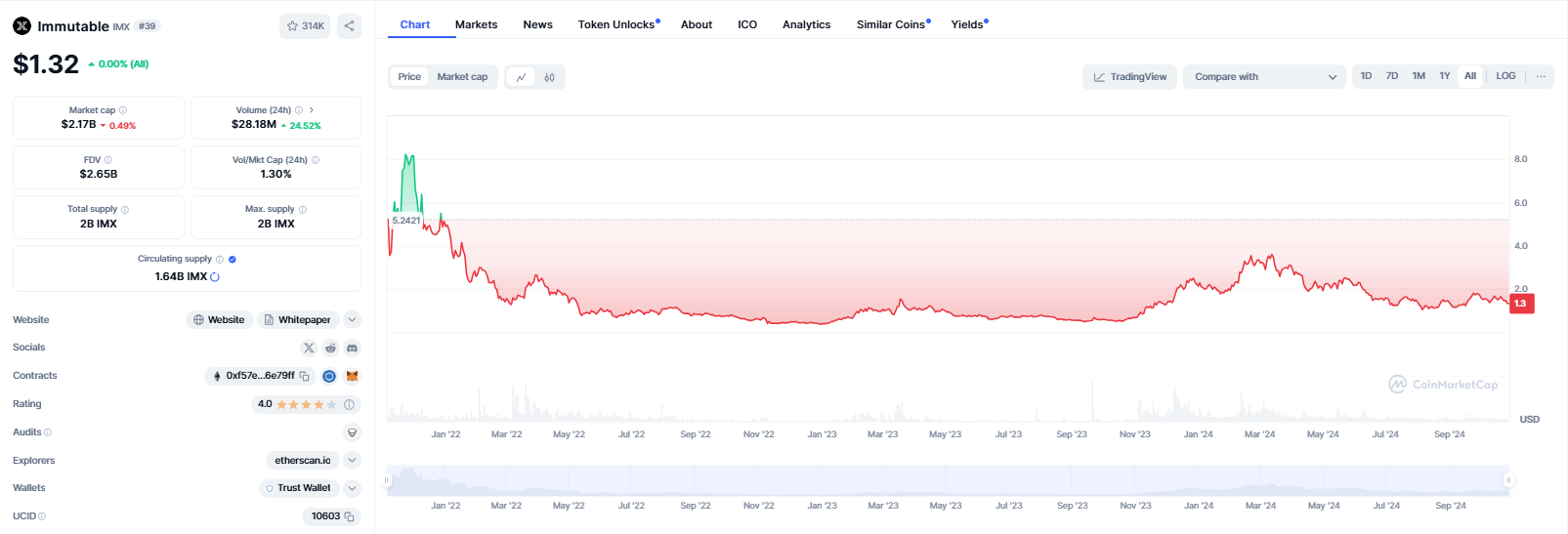Open the Analytics tab
The image size is (1568, 534).
tap(807, 24)
